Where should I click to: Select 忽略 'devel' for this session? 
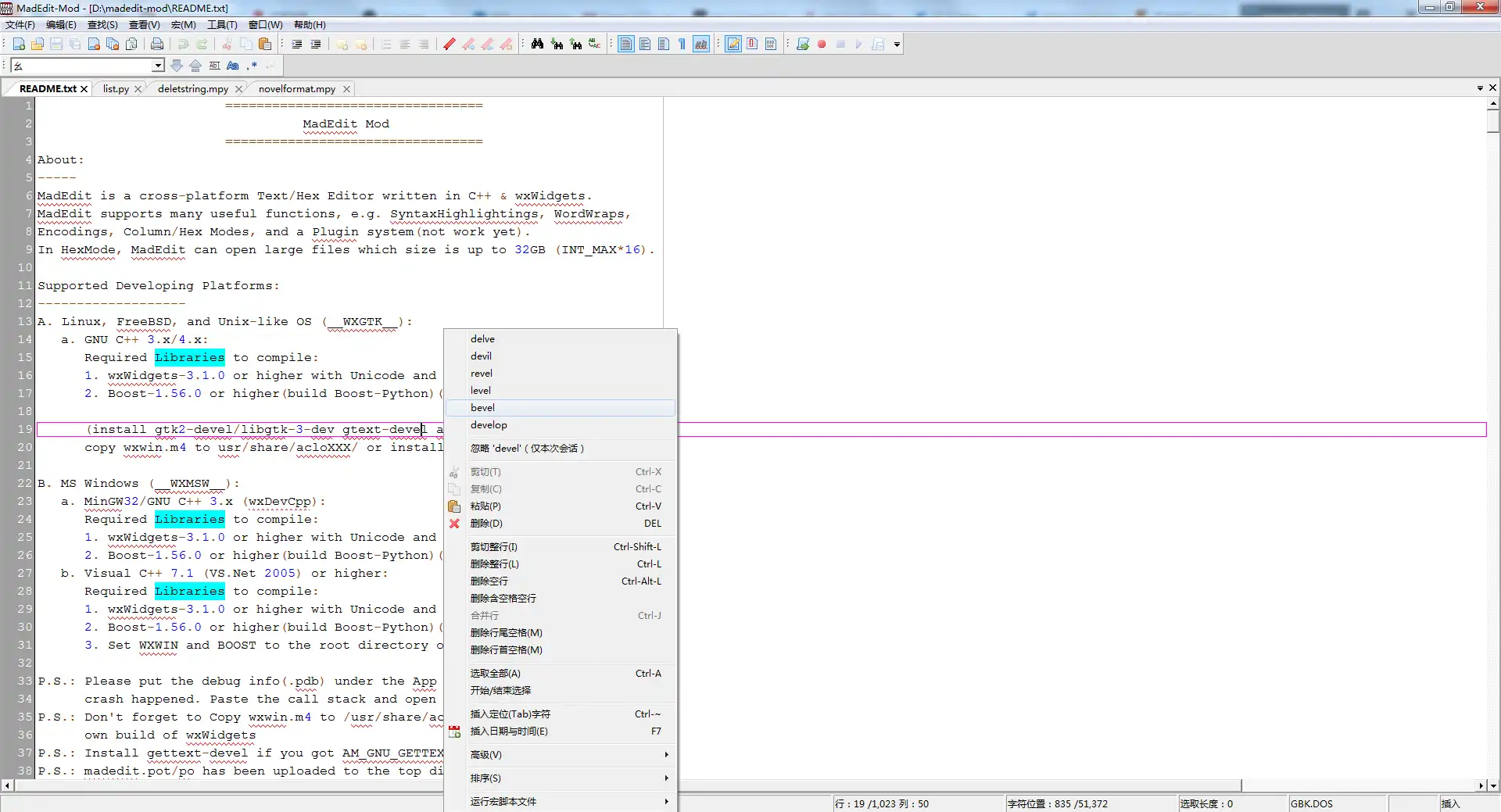560,449
